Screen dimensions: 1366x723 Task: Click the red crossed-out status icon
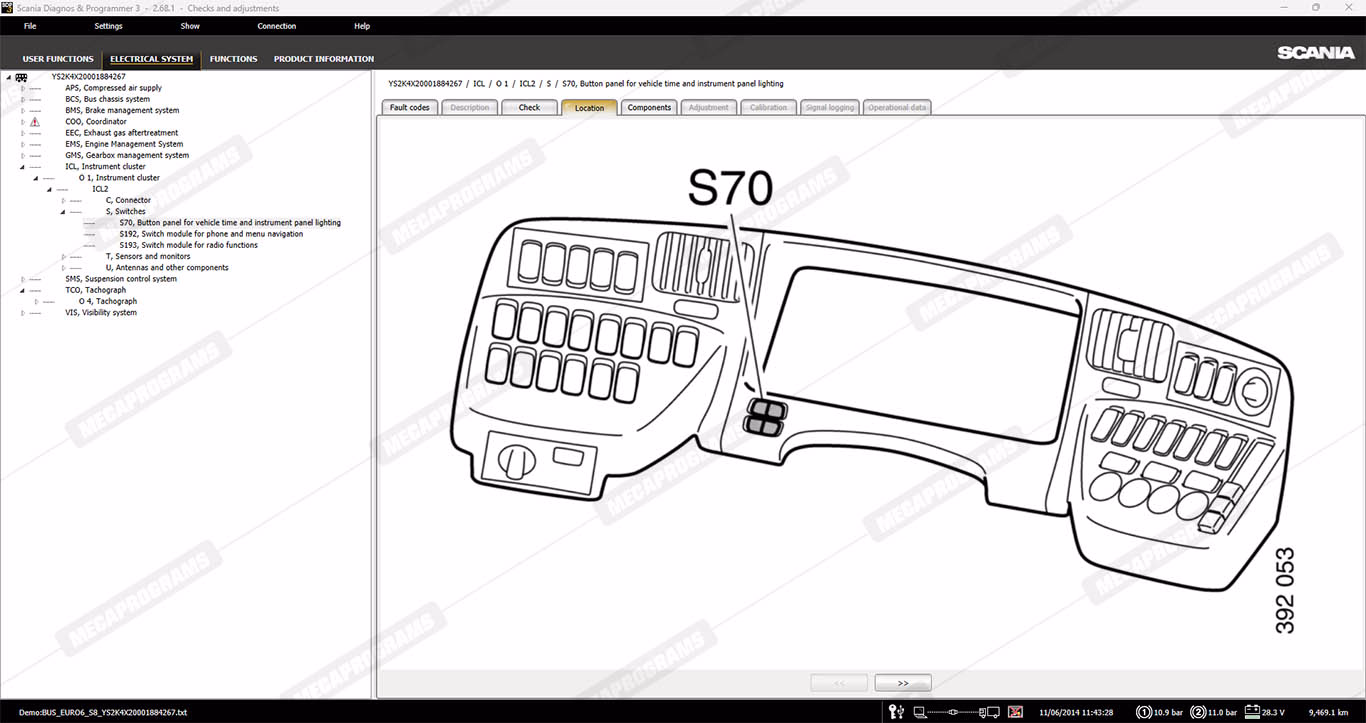pyautogui.click(x=1015, y=712)
